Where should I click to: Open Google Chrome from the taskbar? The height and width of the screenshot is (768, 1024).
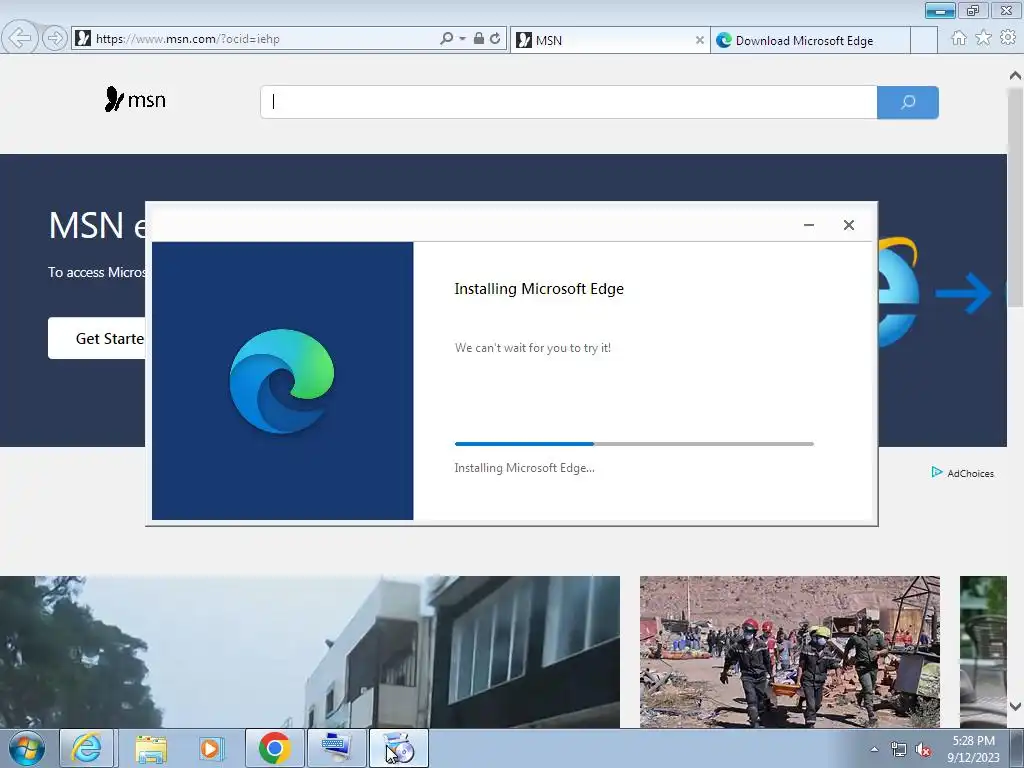point(274,748)
